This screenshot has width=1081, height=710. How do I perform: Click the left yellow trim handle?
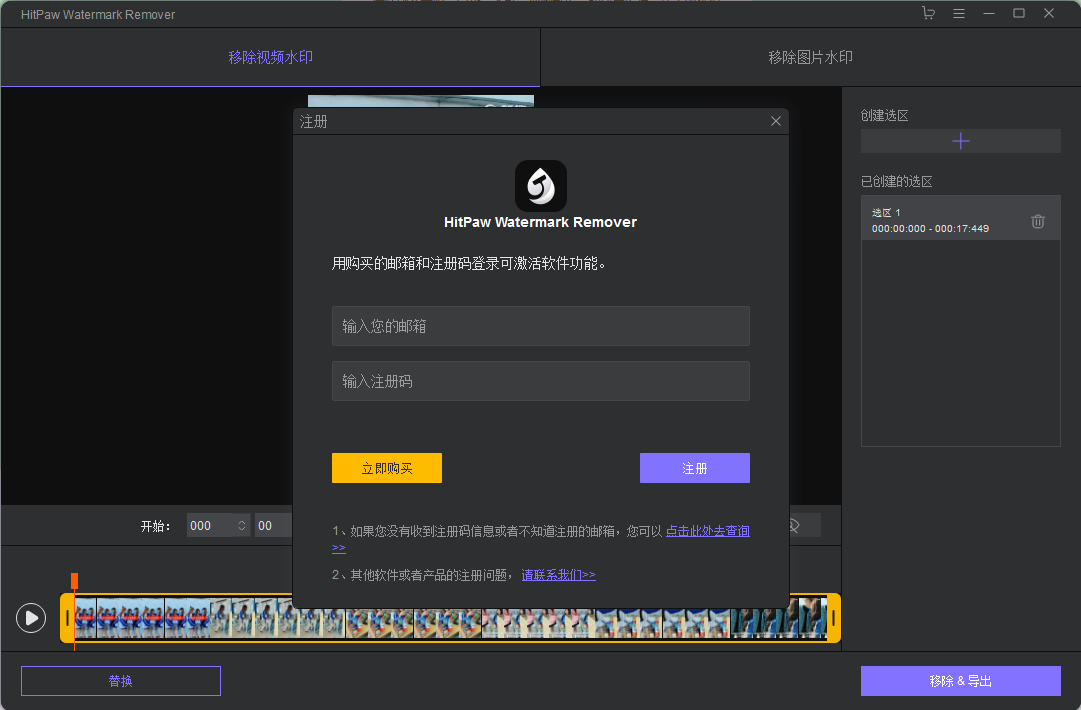67,618
